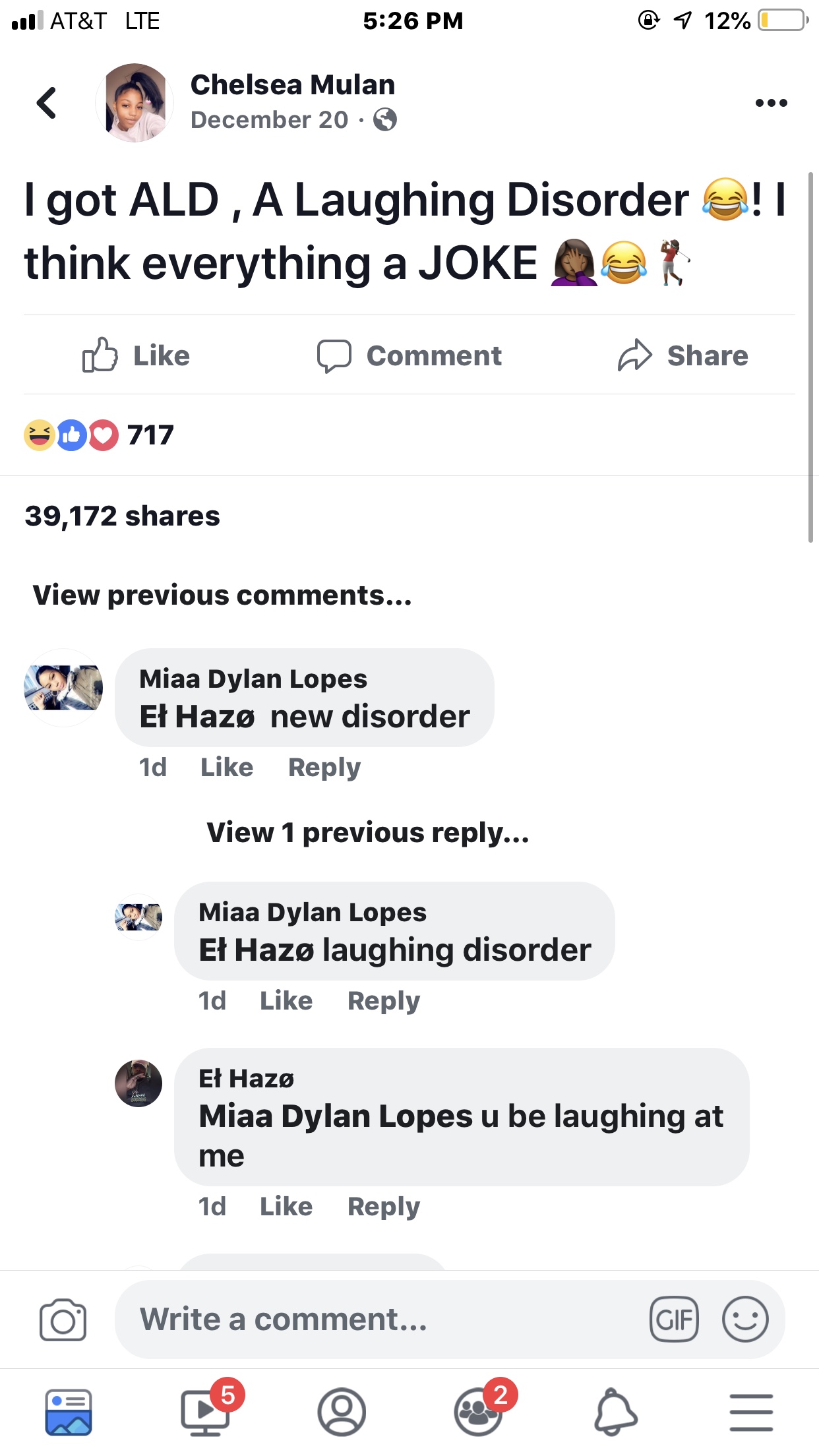Go to the News Feed tab icon

coord(69,1412)
